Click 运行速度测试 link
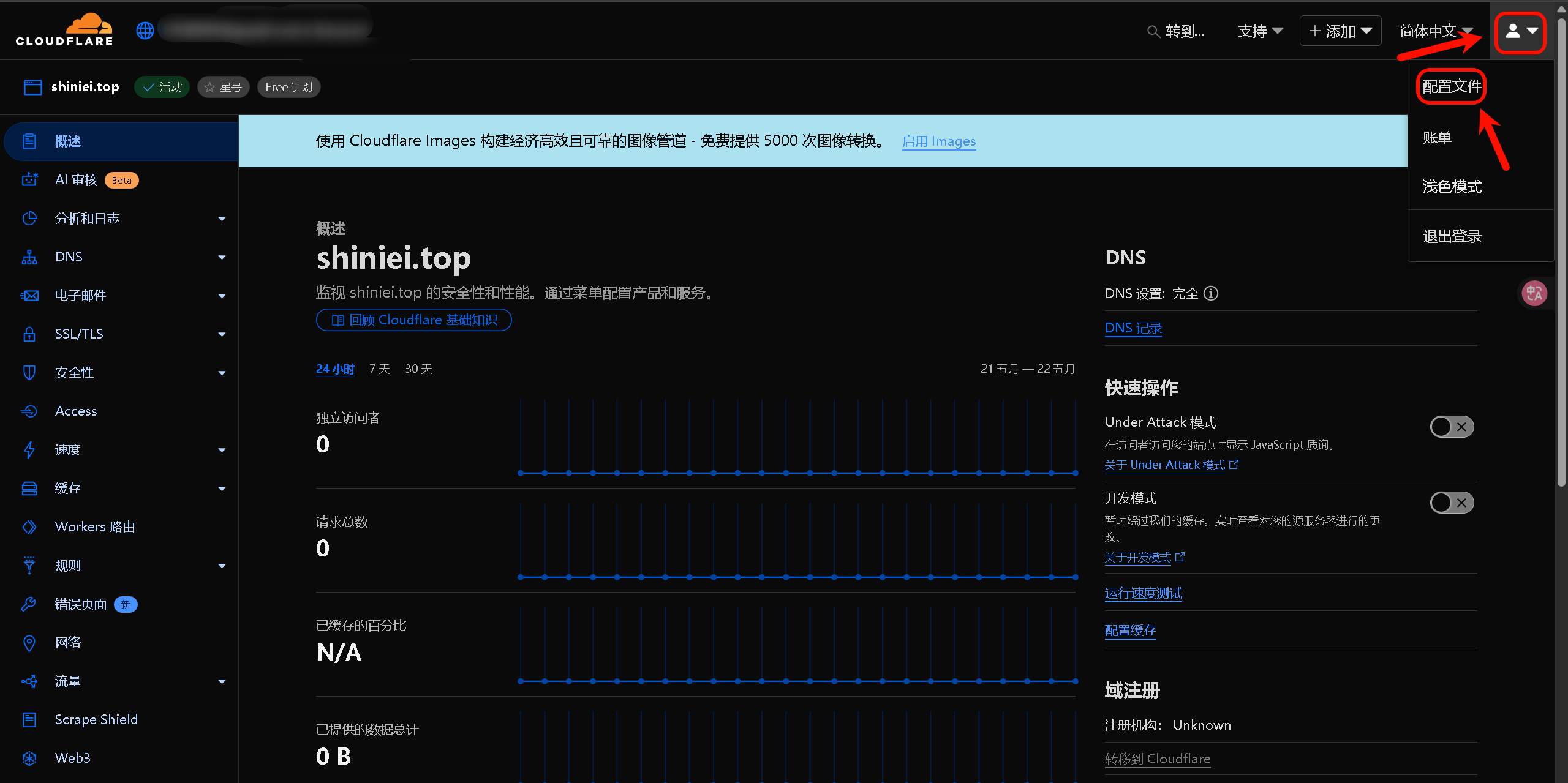The width and height of the screenshot is (1568, 783). coord(1143,593)
